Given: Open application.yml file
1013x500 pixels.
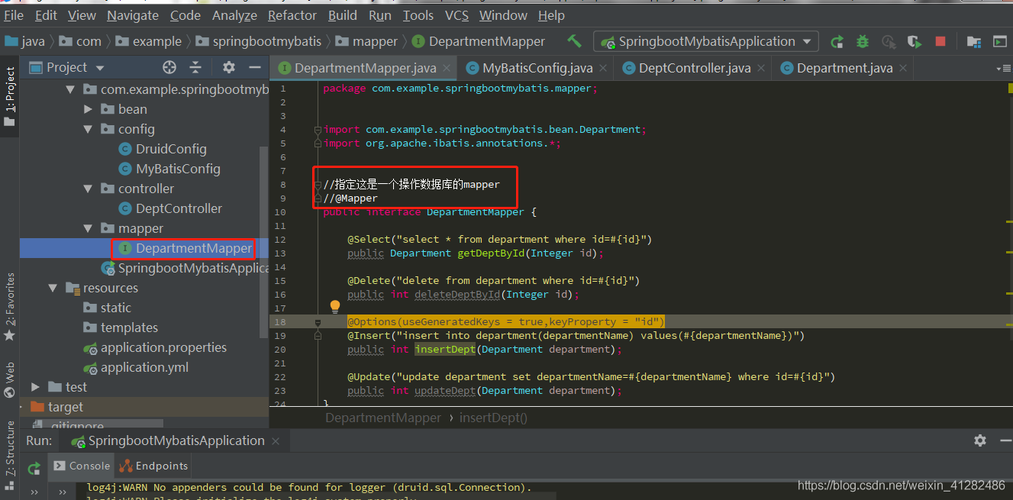Looking at the screenshot, I should 136,368.
